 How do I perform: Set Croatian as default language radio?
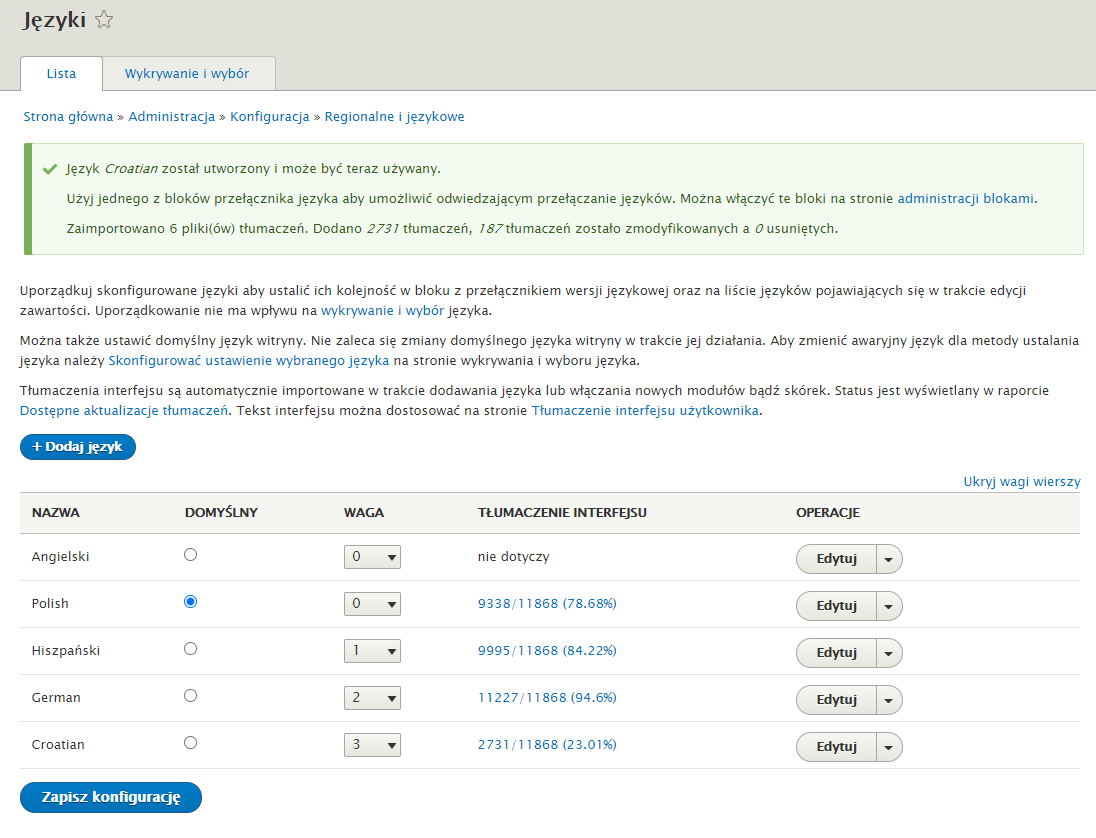click(190, 743)
